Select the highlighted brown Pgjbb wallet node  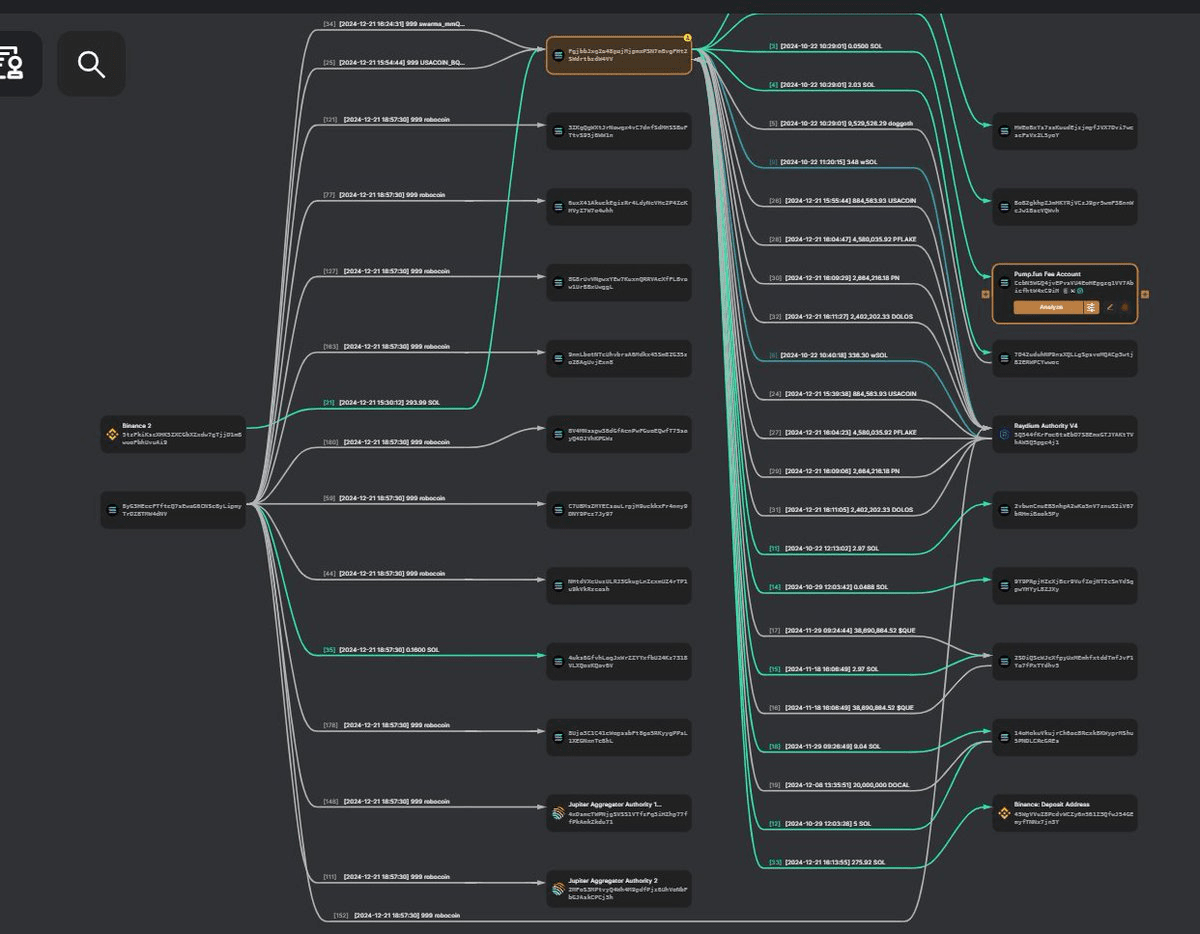(619, 55)
